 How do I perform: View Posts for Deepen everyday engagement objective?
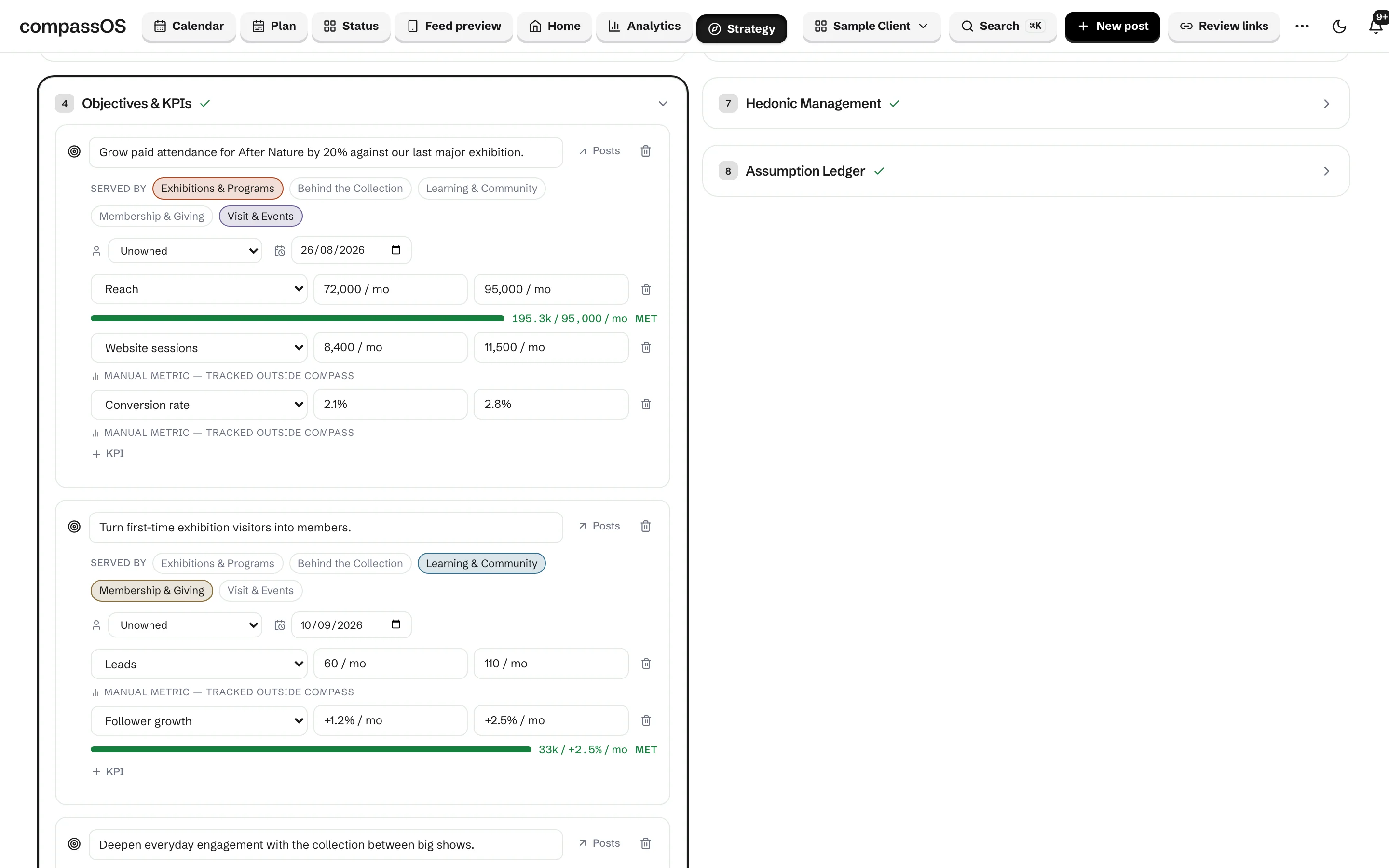pyautogui.click(x=599, y=843)
